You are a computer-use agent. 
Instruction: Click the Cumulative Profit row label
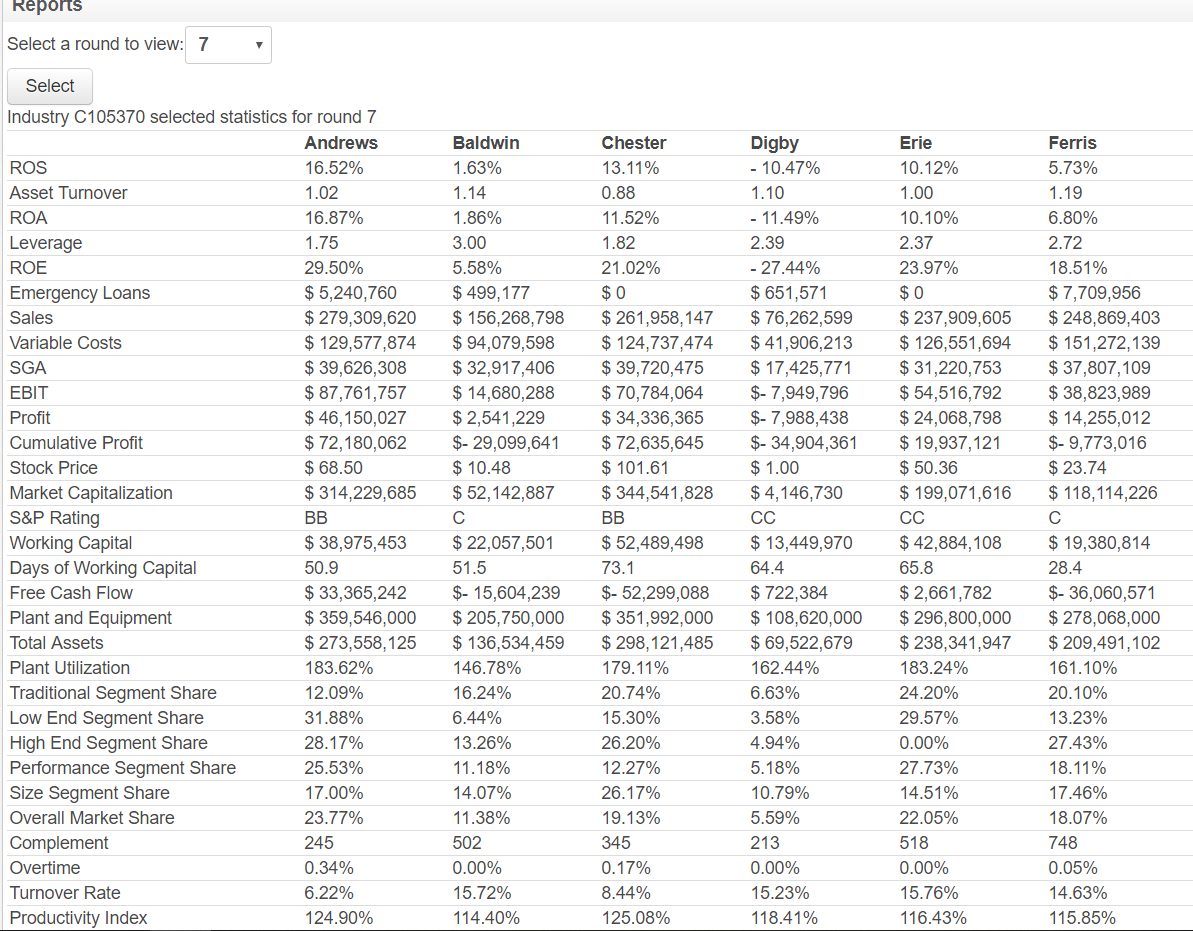click(76, 443)
